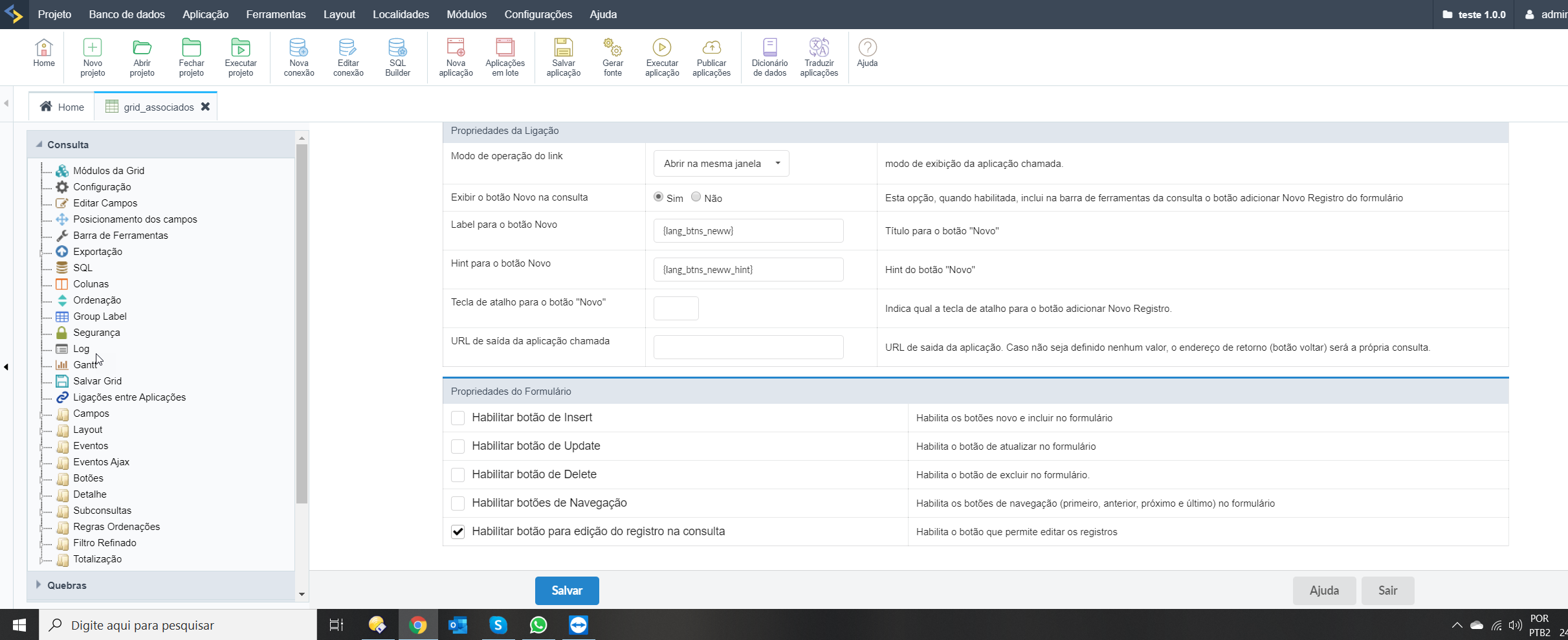The height and width of the screenshot is (640, 1568).
Task: Close the grid_associados tab
Action: 205,107
